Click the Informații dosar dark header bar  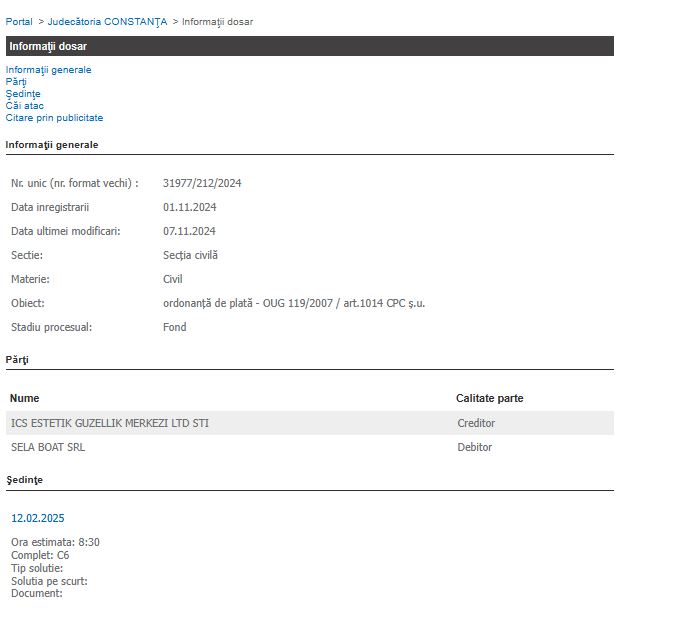coord(309,46)
